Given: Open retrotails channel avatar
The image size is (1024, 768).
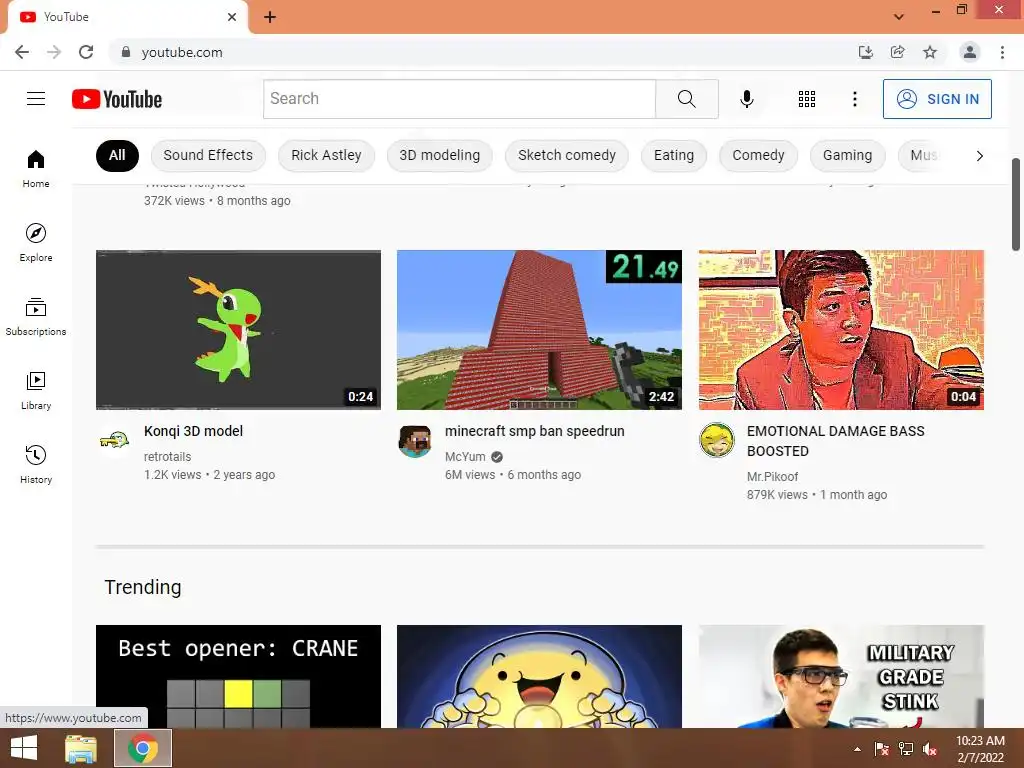Looking at the screenshot, I should (x=114, y=441).
